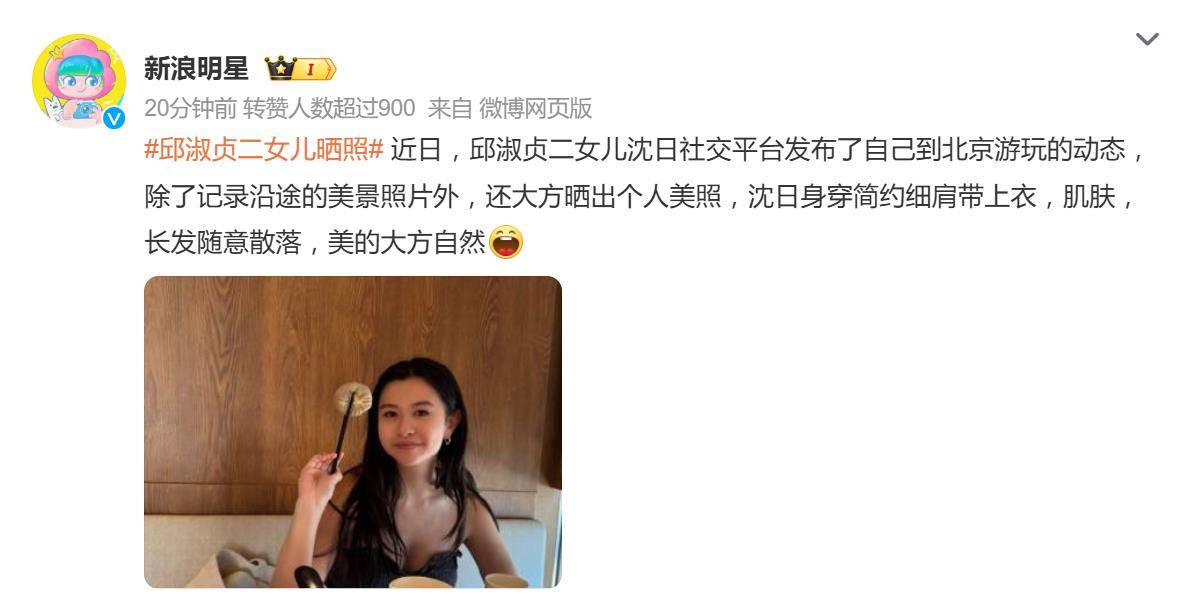Screen dimensions: 1189x615
Task: Expand the post options chevron menu
Action: (1147, 39)
